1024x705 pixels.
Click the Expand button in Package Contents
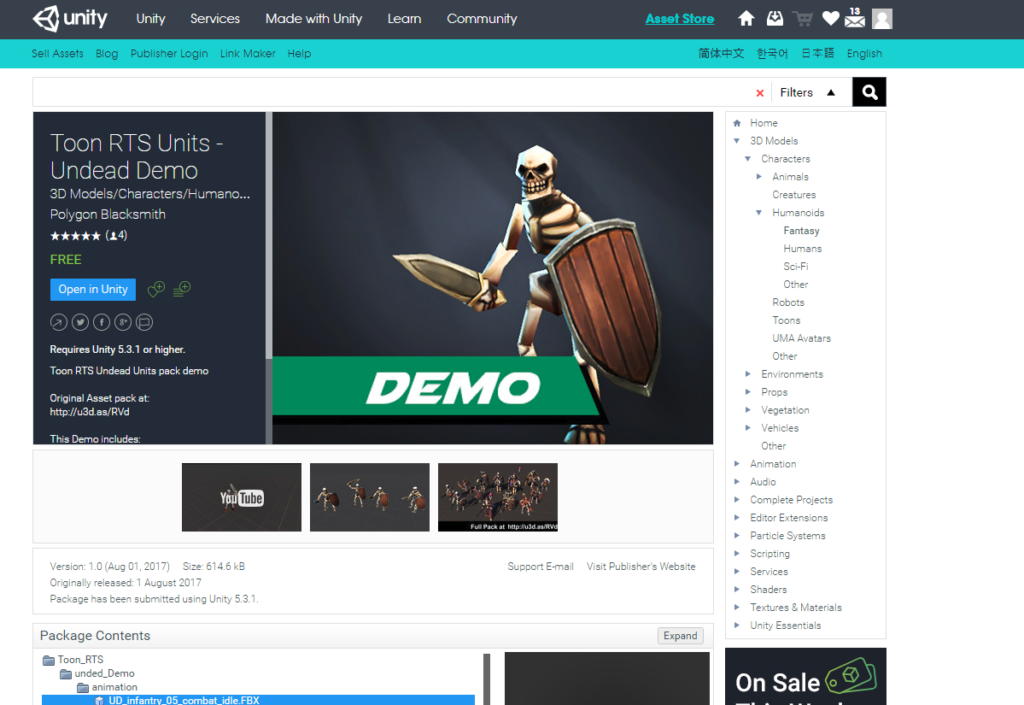(680, 636)
